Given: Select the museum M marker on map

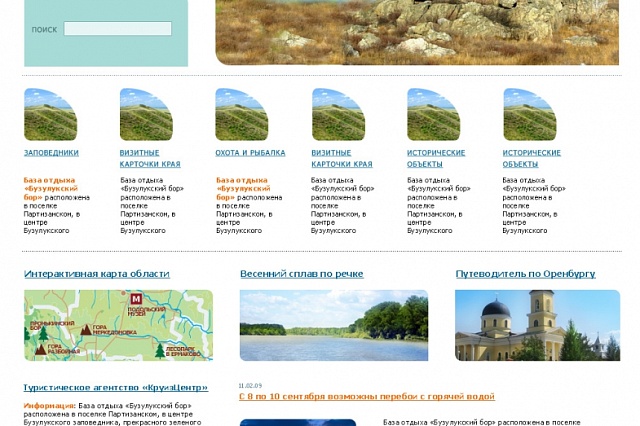Looking at the screenshot, I should point(136,299).
